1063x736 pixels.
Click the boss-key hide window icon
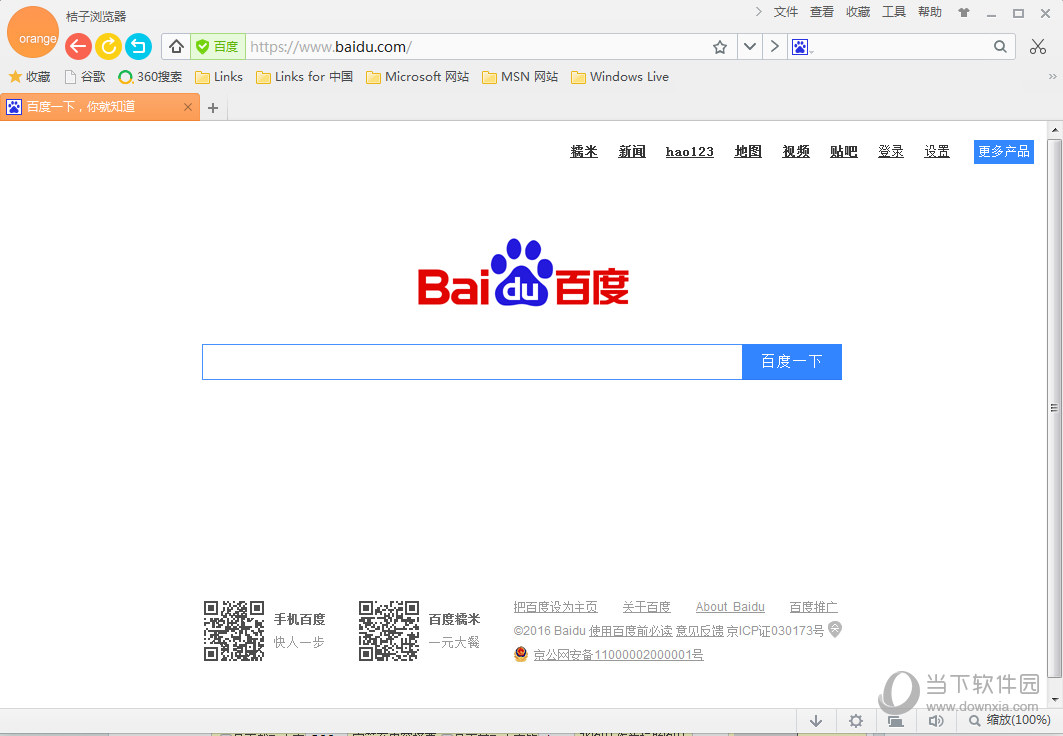coord(895,720)
